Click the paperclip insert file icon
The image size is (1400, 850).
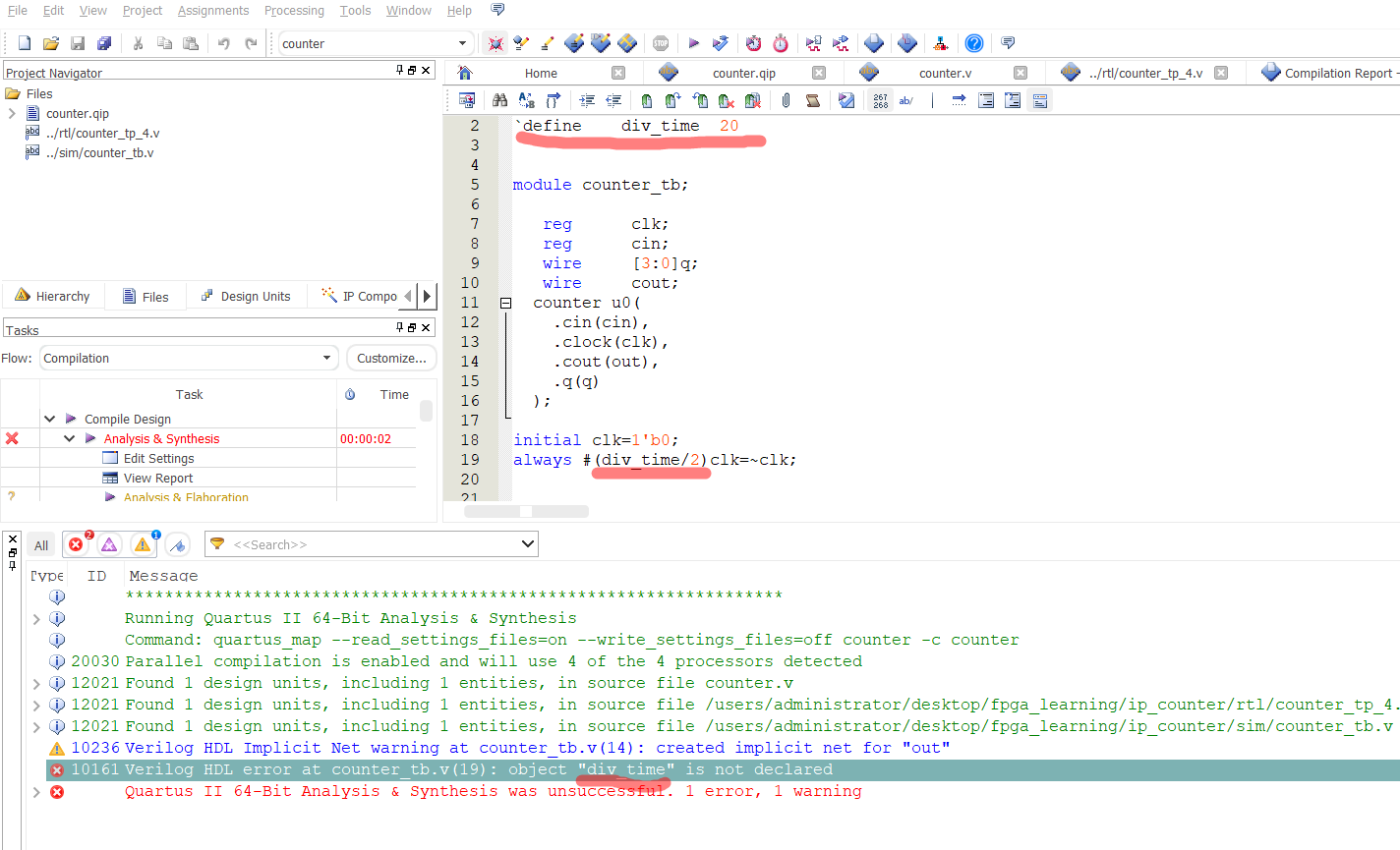click(x=787, y=100)
